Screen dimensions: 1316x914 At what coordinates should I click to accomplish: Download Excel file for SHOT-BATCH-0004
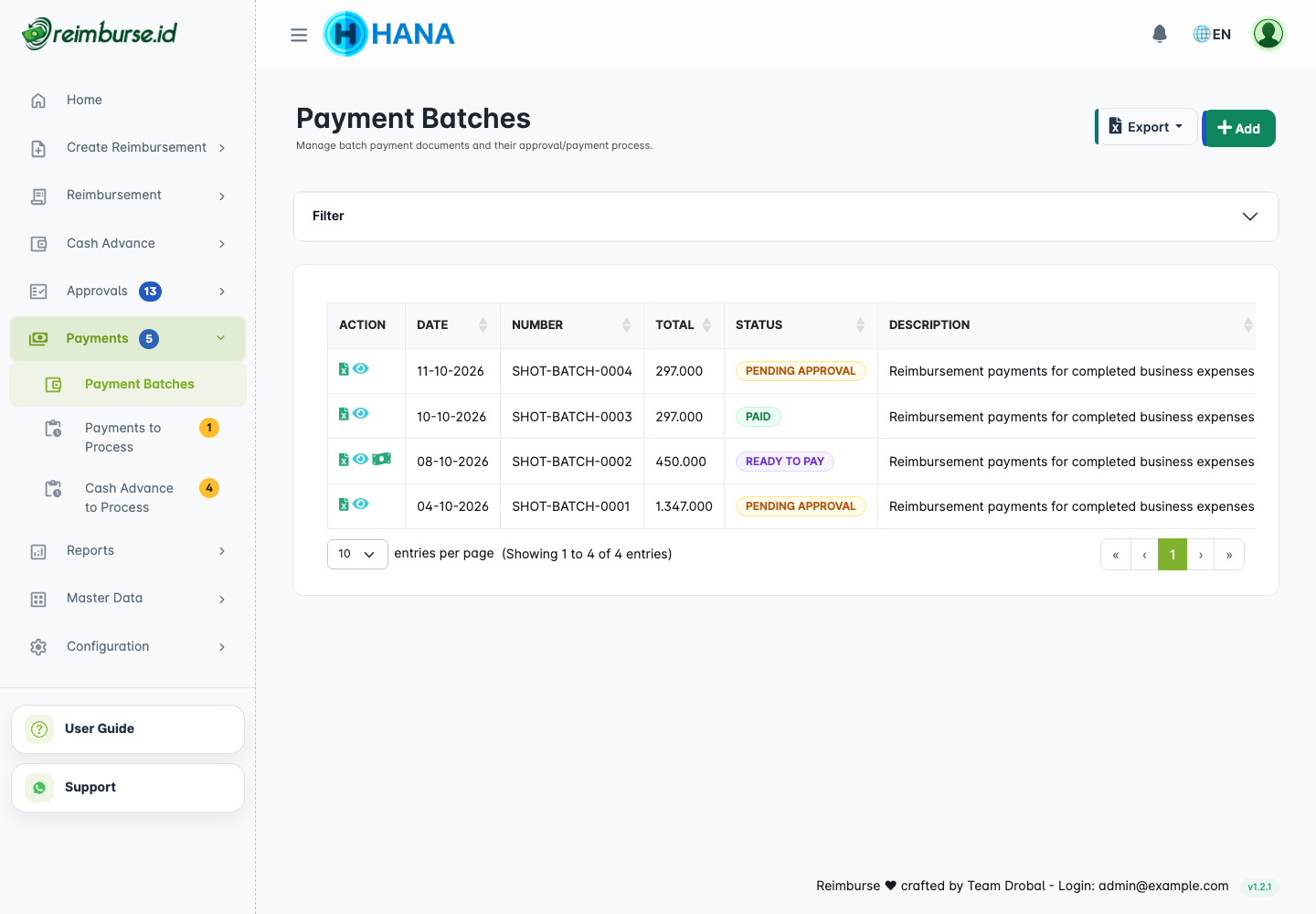click(344, 369)
